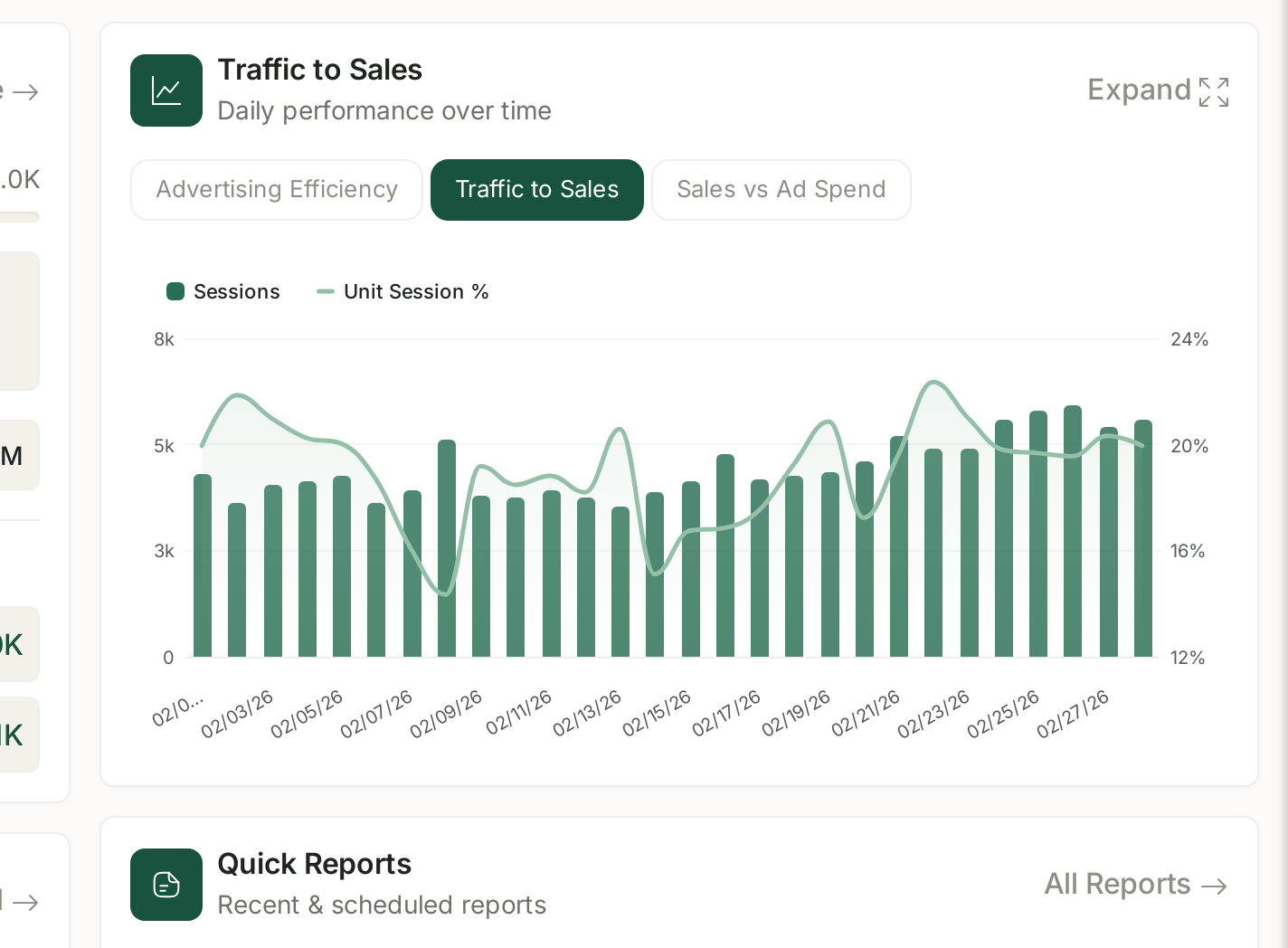1288x948 pixels.
Task: Click the Unit Session % legend line marker
Action: (x=326, y=291)
